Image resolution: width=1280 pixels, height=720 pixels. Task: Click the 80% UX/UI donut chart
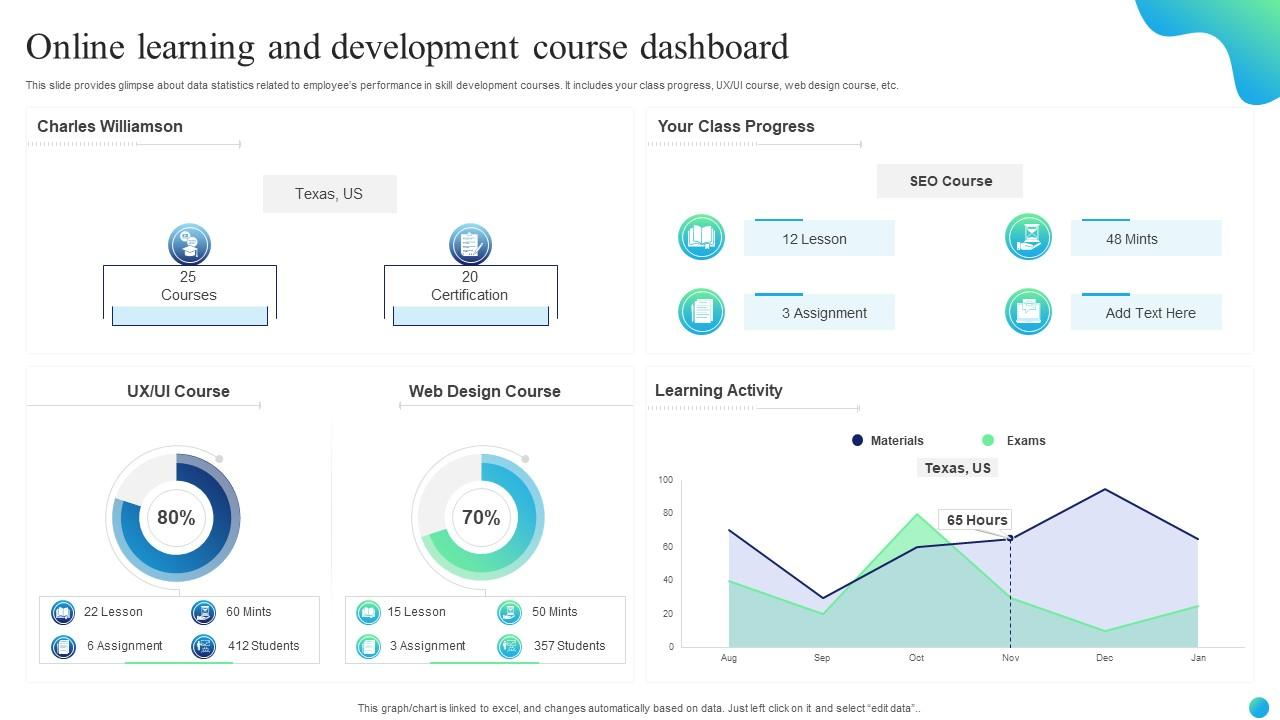pos(175,517)
